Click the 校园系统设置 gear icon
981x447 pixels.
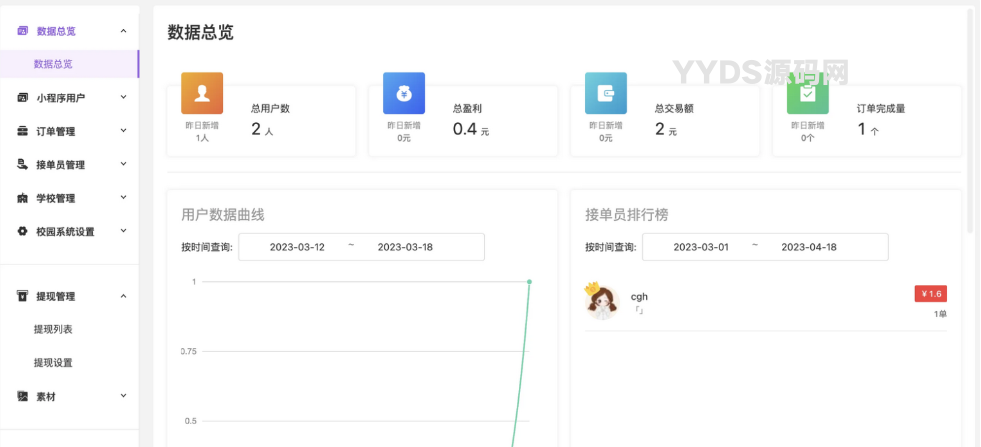23,231
